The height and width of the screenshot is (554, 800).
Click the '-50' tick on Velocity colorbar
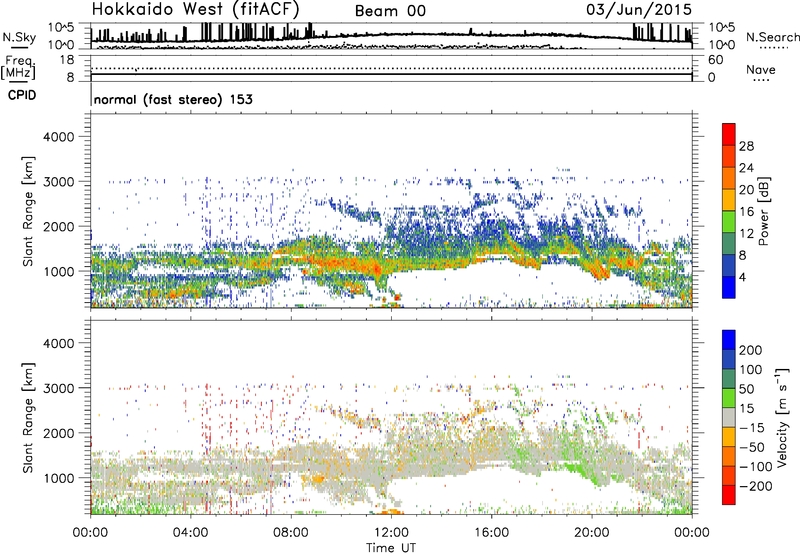752,447
